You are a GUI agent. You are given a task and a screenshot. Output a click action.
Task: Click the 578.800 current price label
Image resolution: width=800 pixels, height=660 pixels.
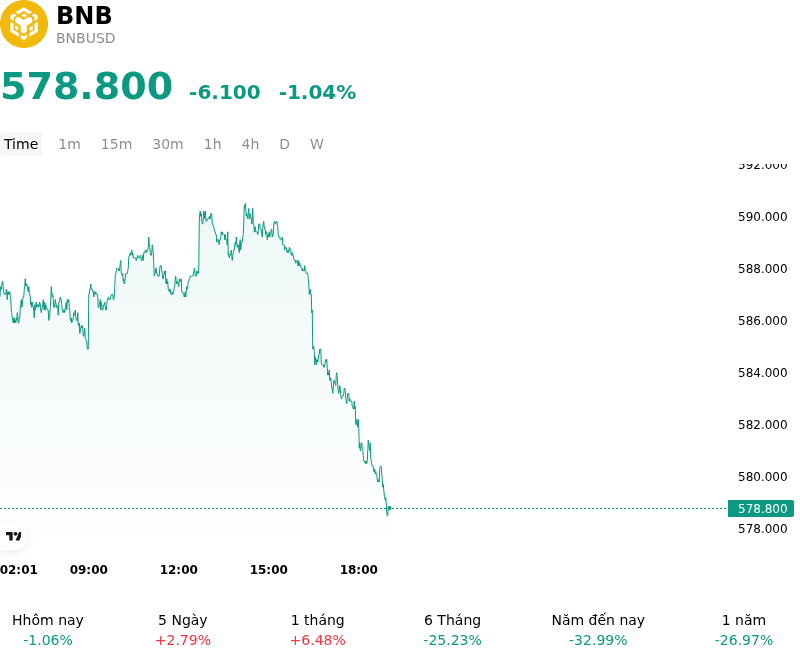point(761,509)
